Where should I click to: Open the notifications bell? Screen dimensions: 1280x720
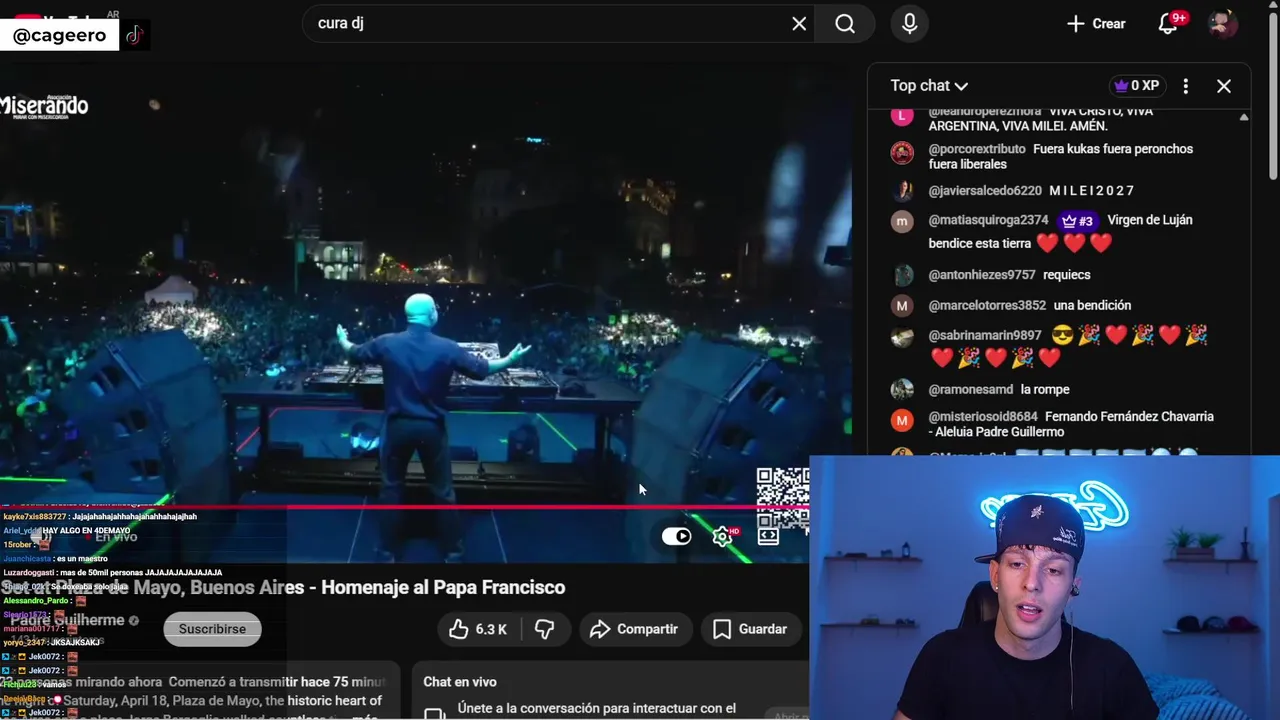pyautogui.click(x=1168, y=23)
